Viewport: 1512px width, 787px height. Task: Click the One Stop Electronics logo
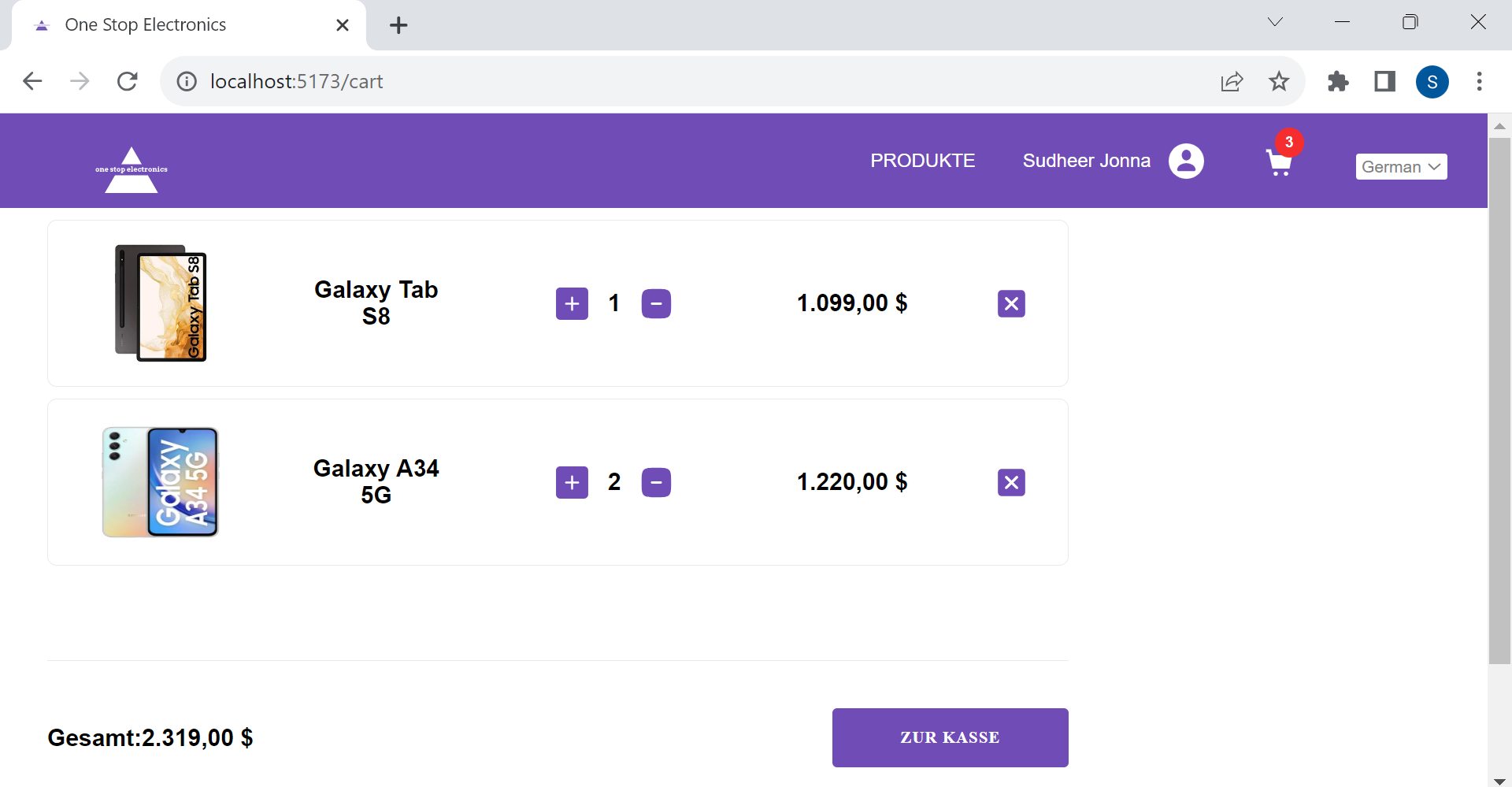[x=132, y=169]
